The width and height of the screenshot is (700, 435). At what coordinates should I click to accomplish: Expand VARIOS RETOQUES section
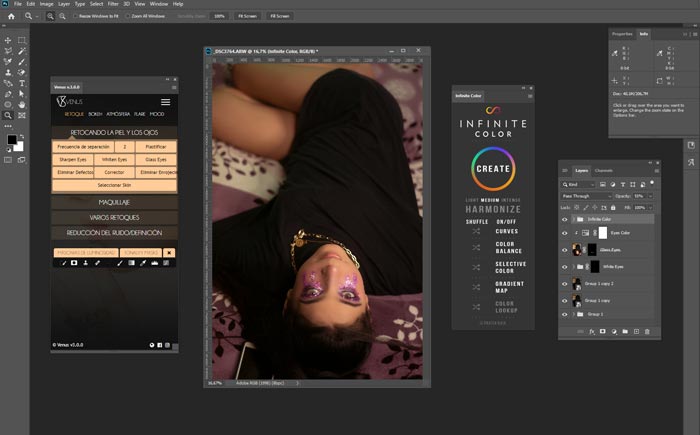[114, 218]
